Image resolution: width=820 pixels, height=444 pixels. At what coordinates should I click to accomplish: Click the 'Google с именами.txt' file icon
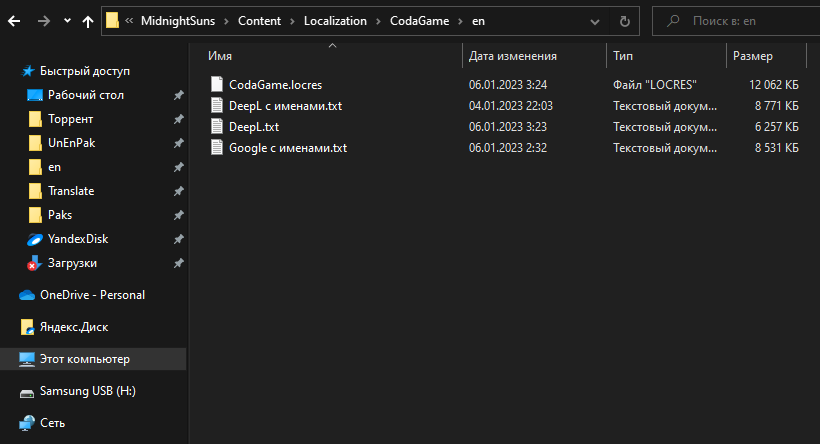tap(217, 147)
